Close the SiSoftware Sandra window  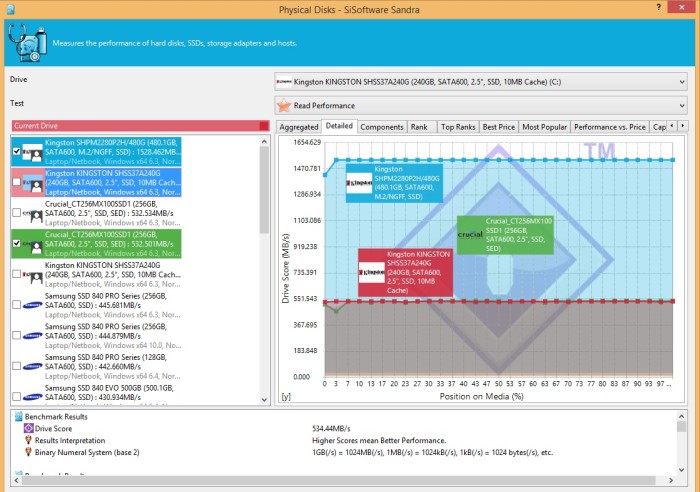coord(682,7)
